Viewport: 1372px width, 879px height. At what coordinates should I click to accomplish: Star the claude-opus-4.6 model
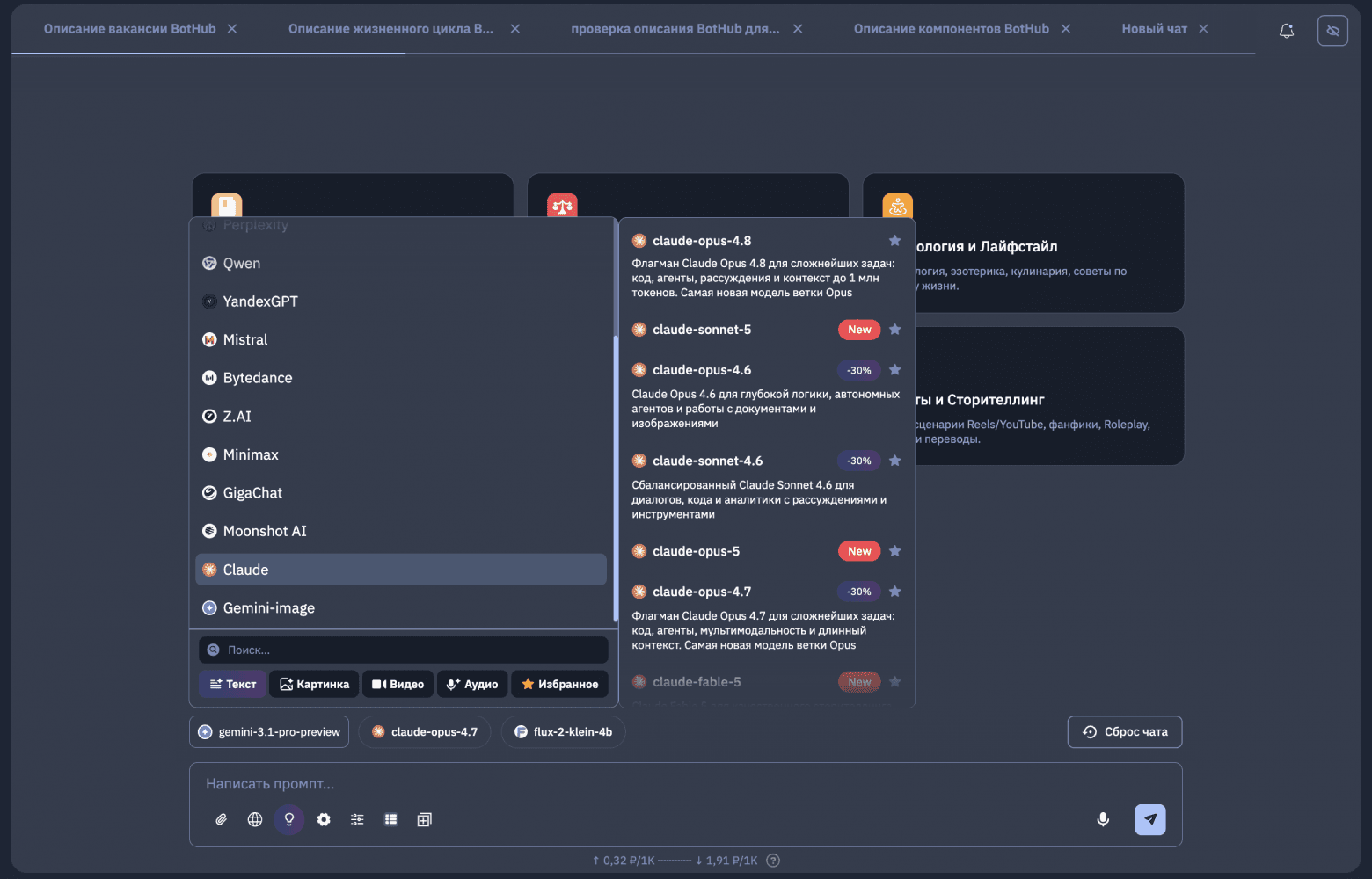tap(894, 370)
